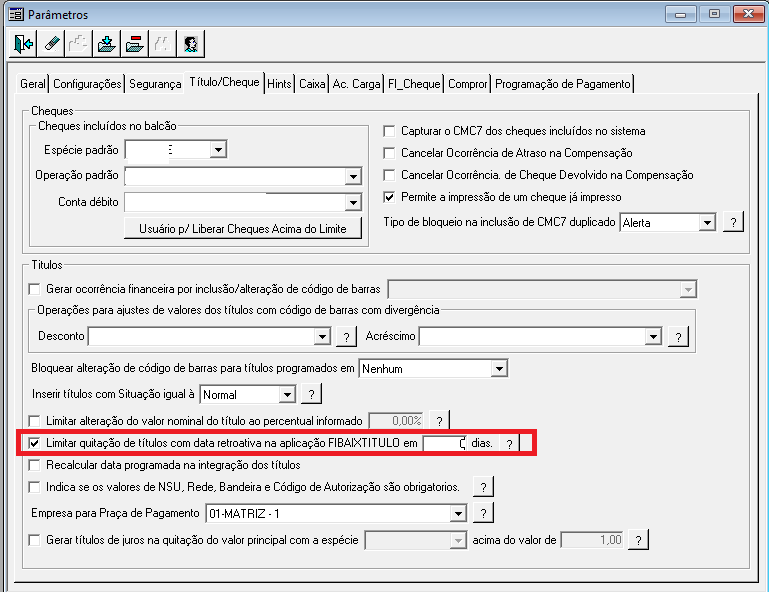769x592 pixels.
Task: Open help for juros acima do valor
Action: click(638, 541)
